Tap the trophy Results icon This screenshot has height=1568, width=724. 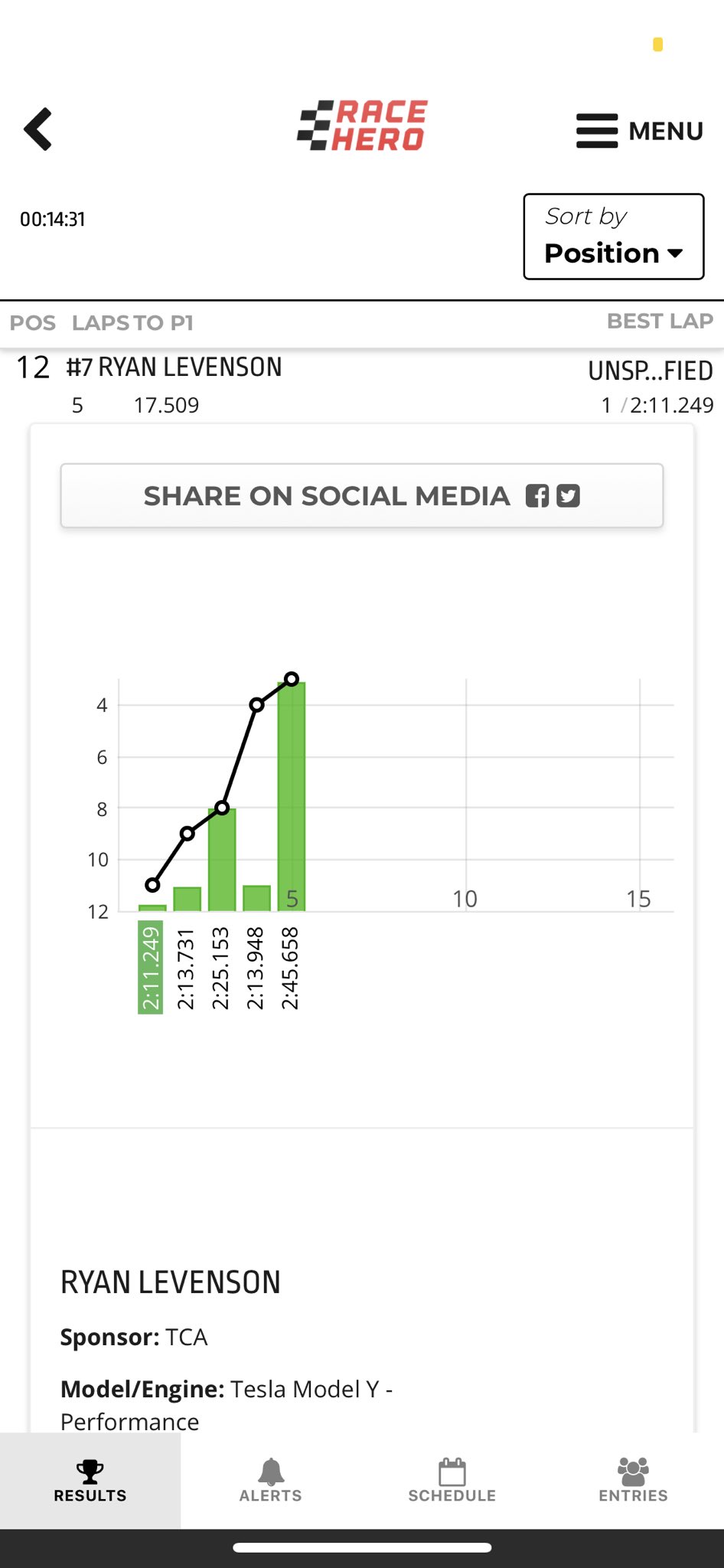click(90, 1471)
